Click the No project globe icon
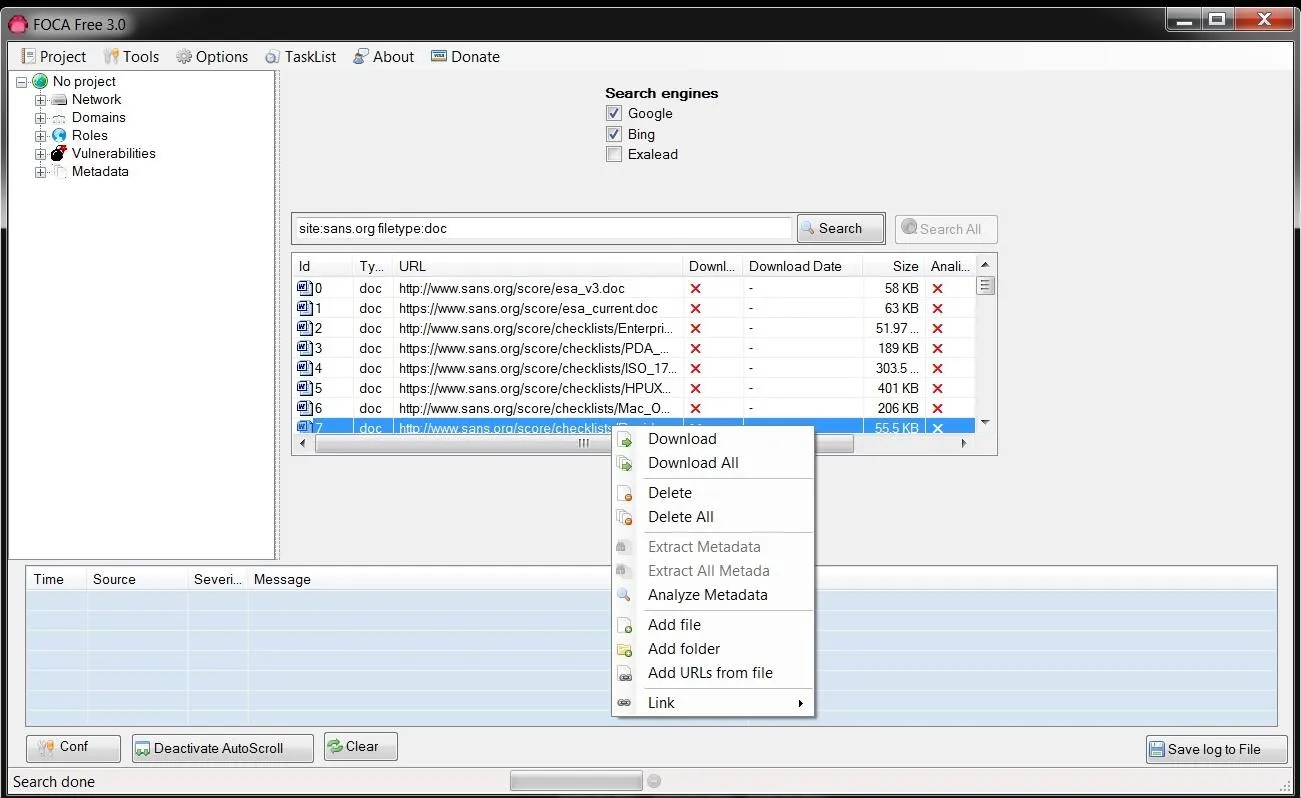 click(x=40, y=82)
